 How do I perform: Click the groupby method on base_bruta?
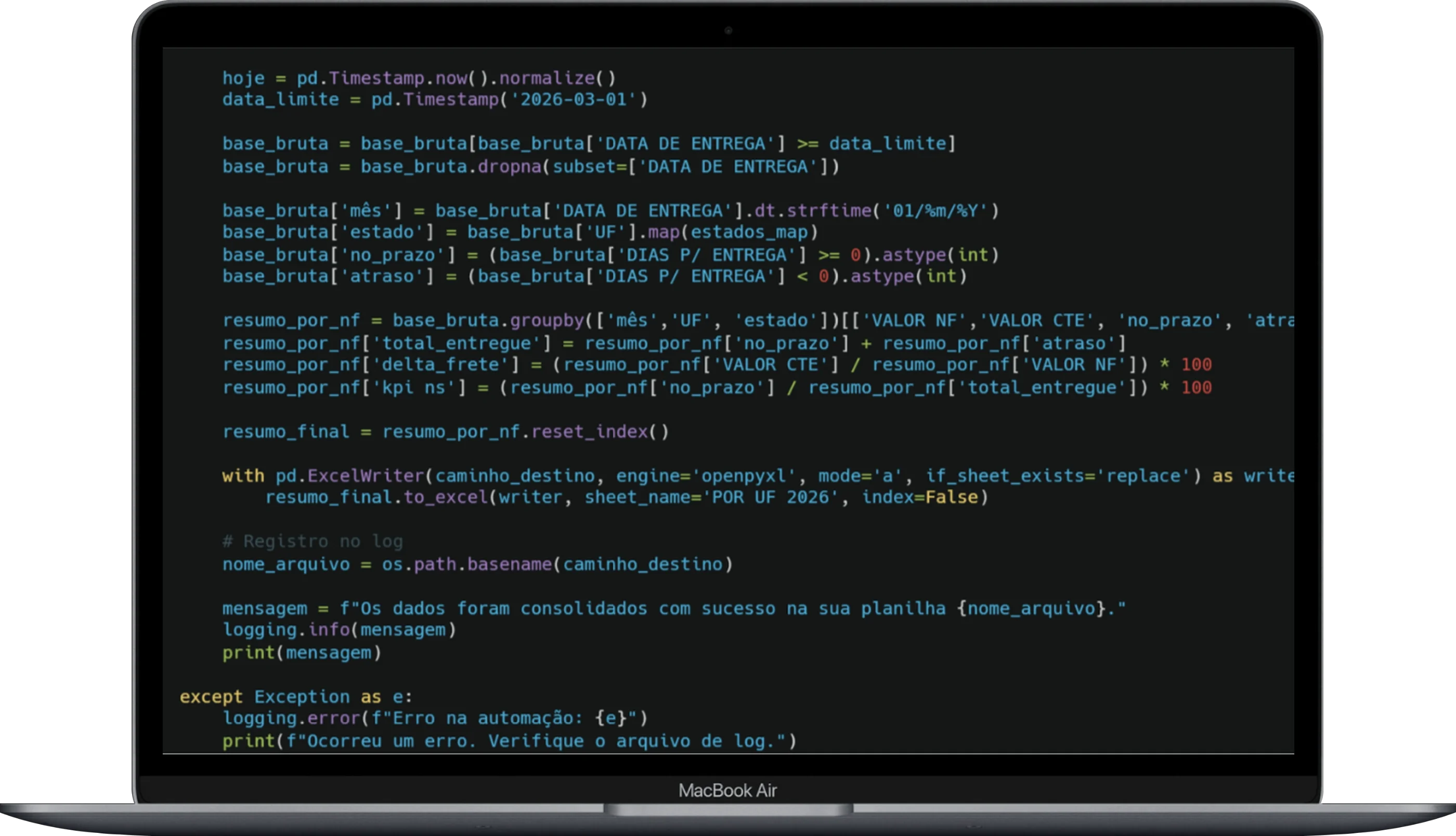coord(547,321)
